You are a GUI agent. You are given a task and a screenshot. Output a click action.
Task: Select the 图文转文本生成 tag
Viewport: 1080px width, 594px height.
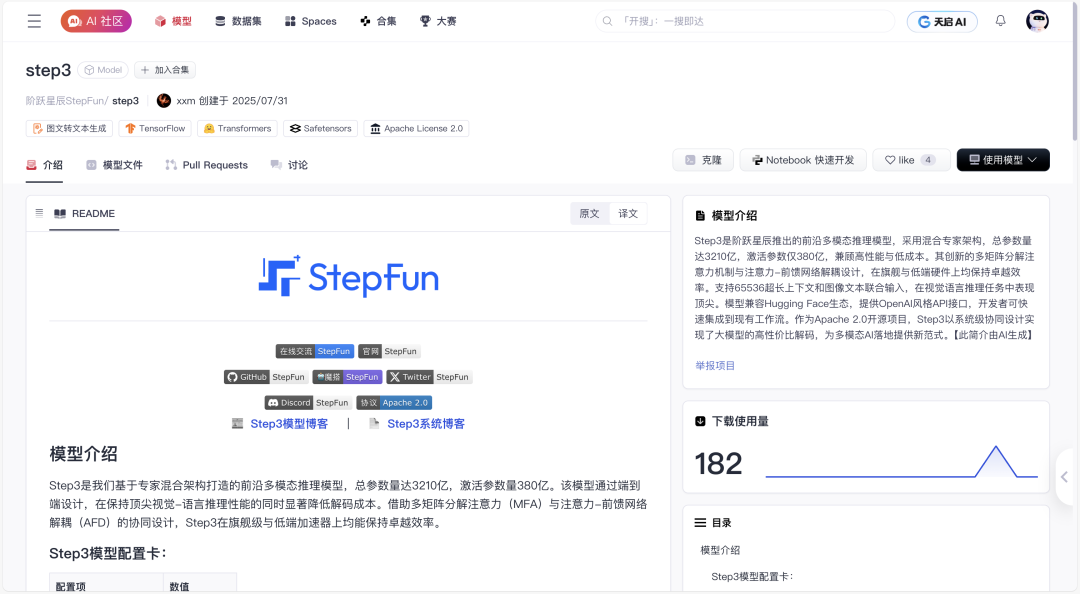(x=70, y=128)
